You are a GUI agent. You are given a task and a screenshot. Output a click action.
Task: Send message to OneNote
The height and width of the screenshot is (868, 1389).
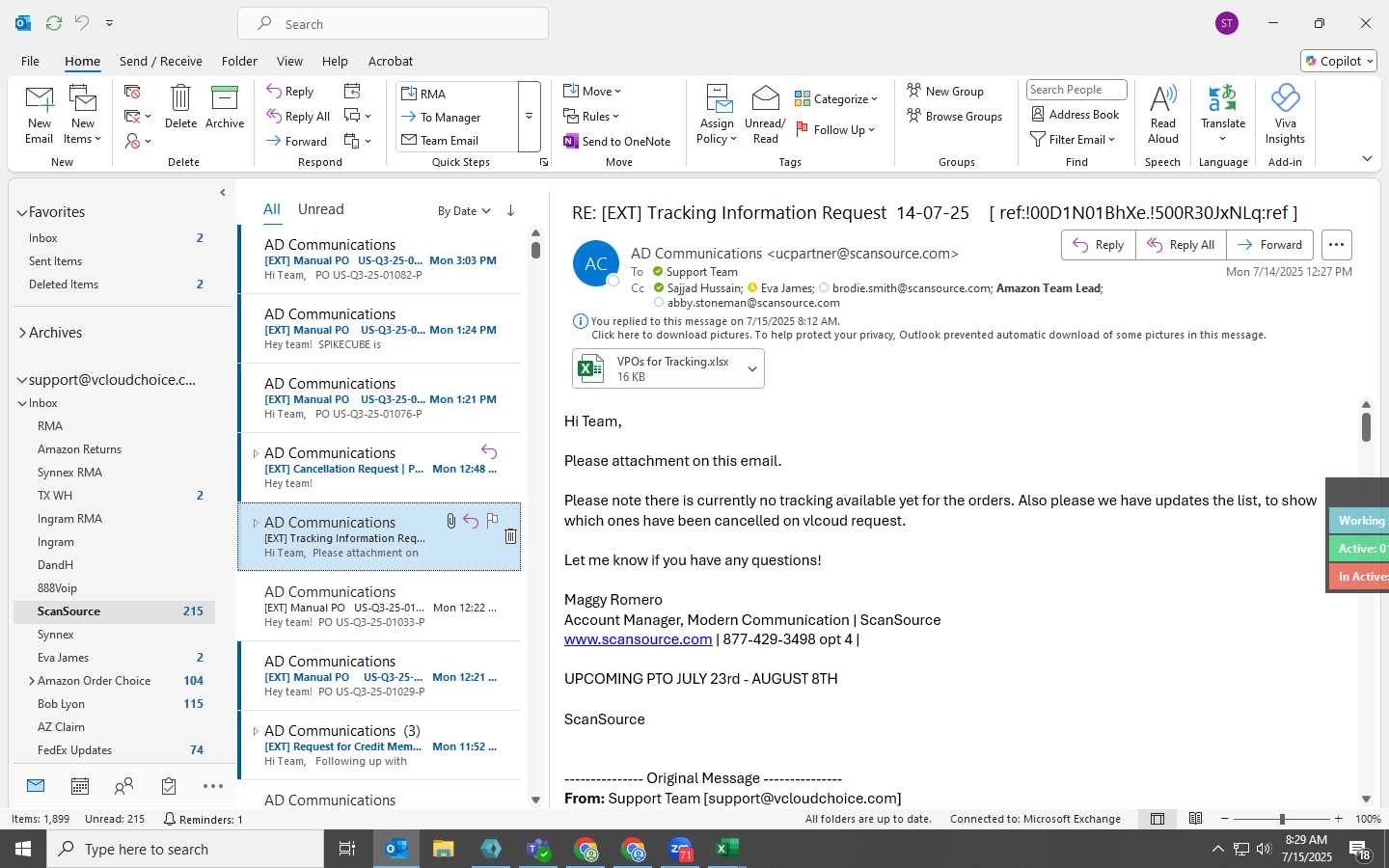tap(617, 141)
